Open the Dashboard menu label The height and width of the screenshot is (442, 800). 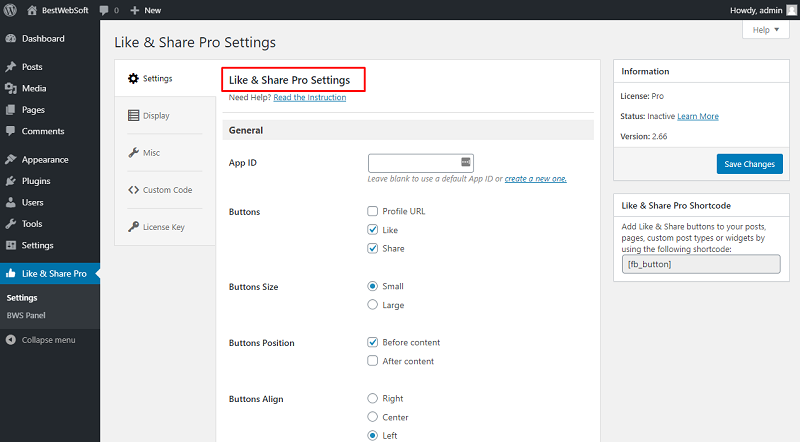[x=43, y=39]
